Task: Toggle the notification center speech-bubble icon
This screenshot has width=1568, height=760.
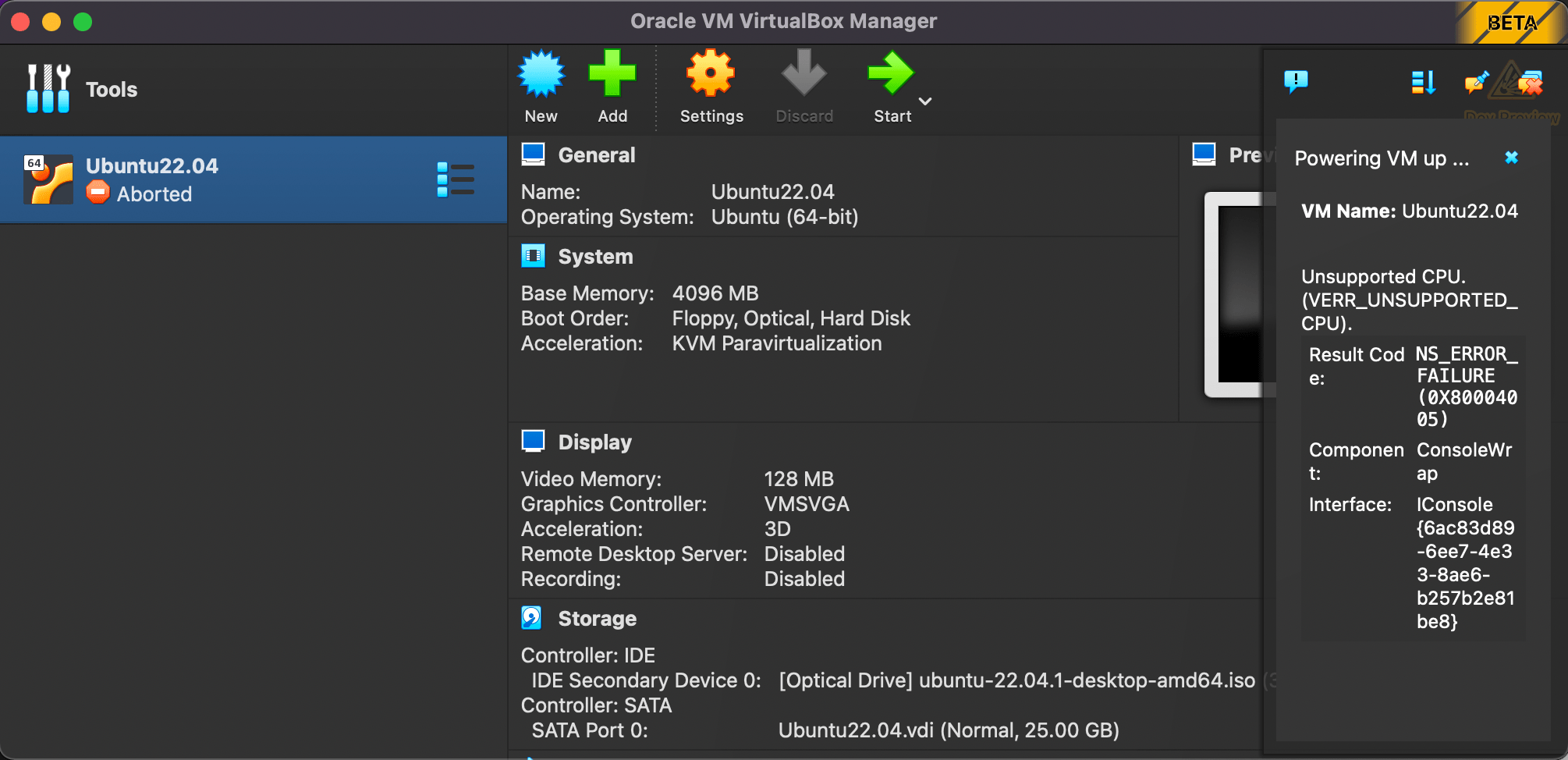Action: [1296, 82]
